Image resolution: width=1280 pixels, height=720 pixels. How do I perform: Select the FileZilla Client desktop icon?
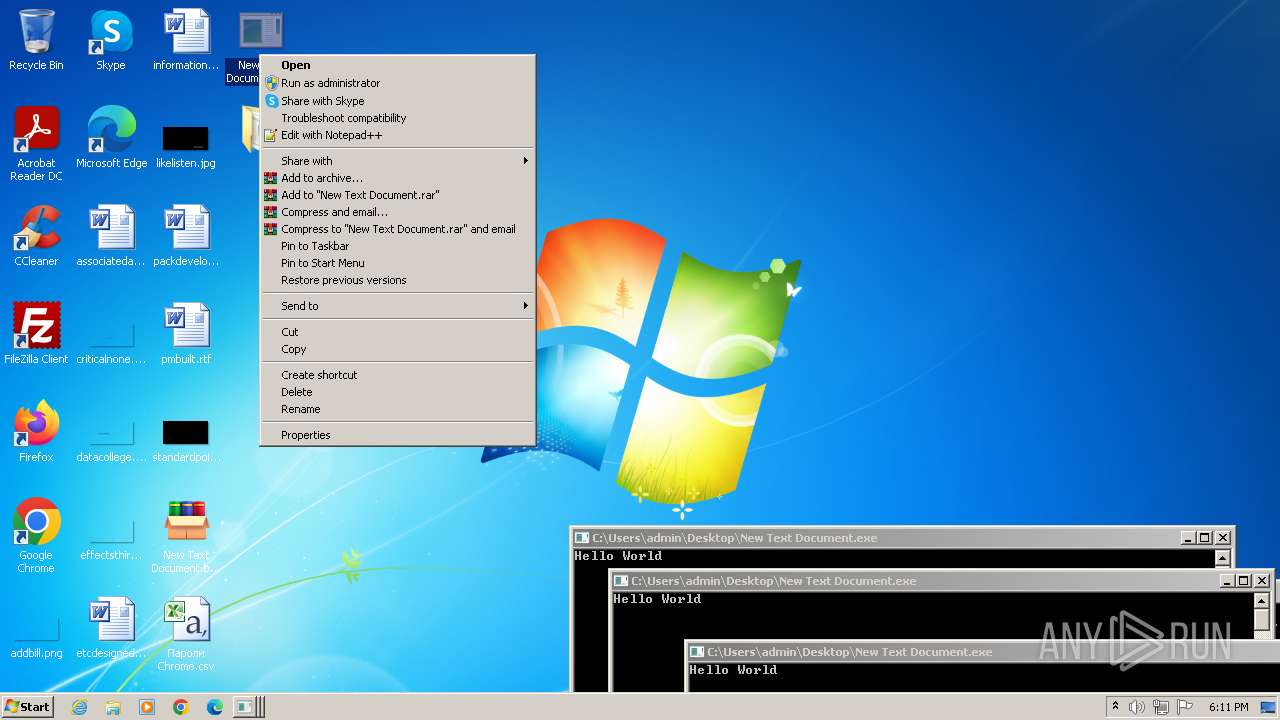tap(36, 334)
